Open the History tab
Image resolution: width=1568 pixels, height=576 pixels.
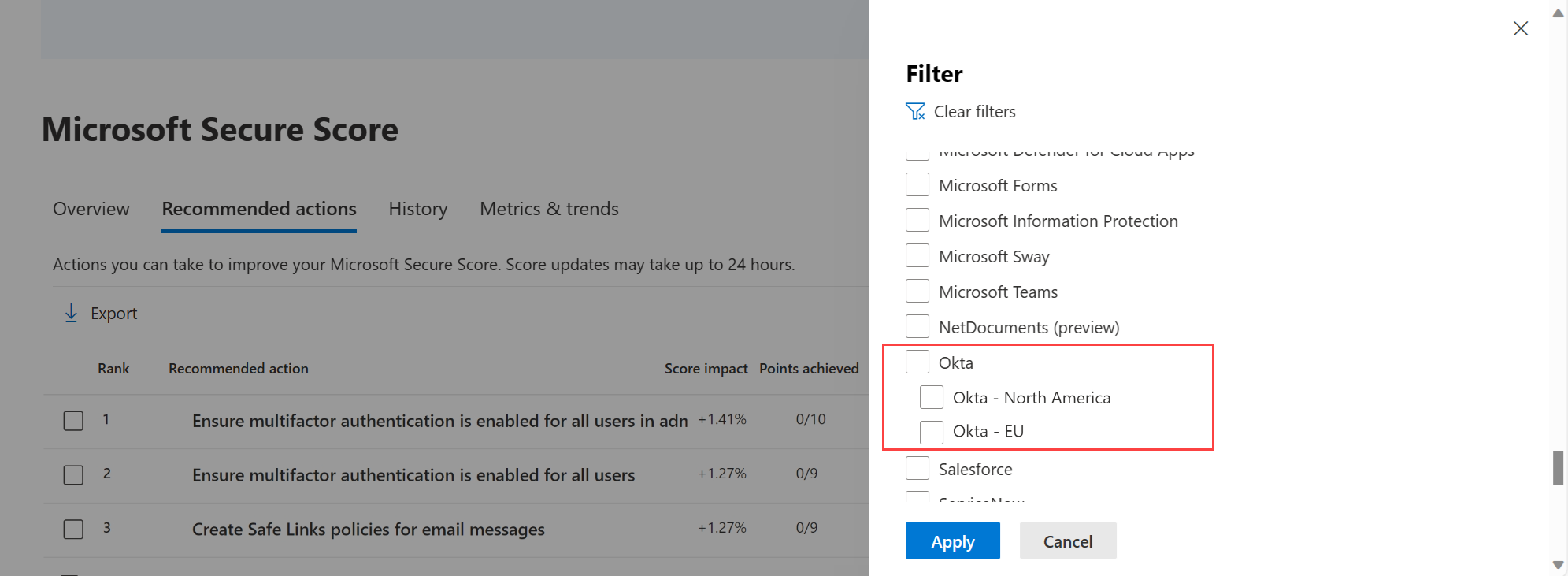click(x=417, y=209)
